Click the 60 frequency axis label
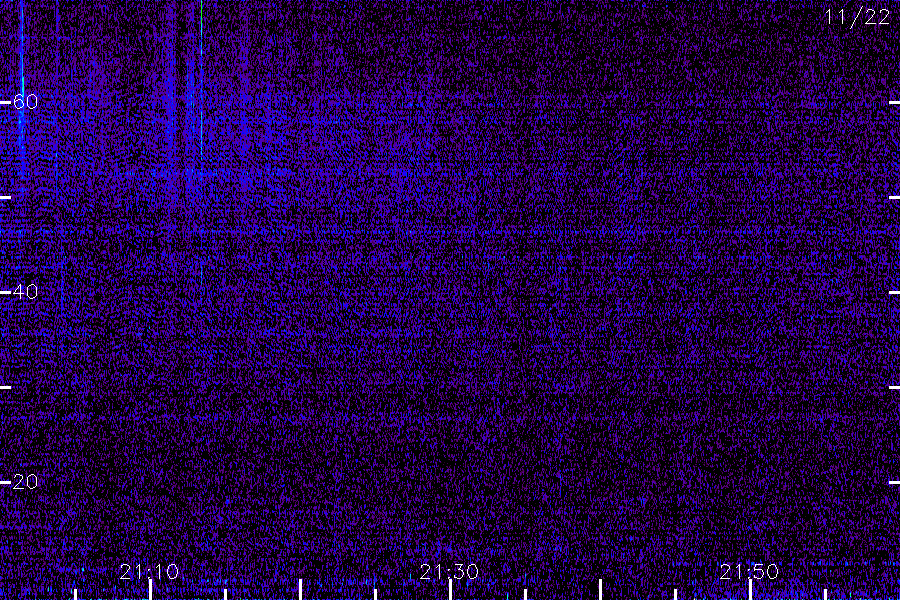Viewport: 900px width, 600px height. click(25, 102)
